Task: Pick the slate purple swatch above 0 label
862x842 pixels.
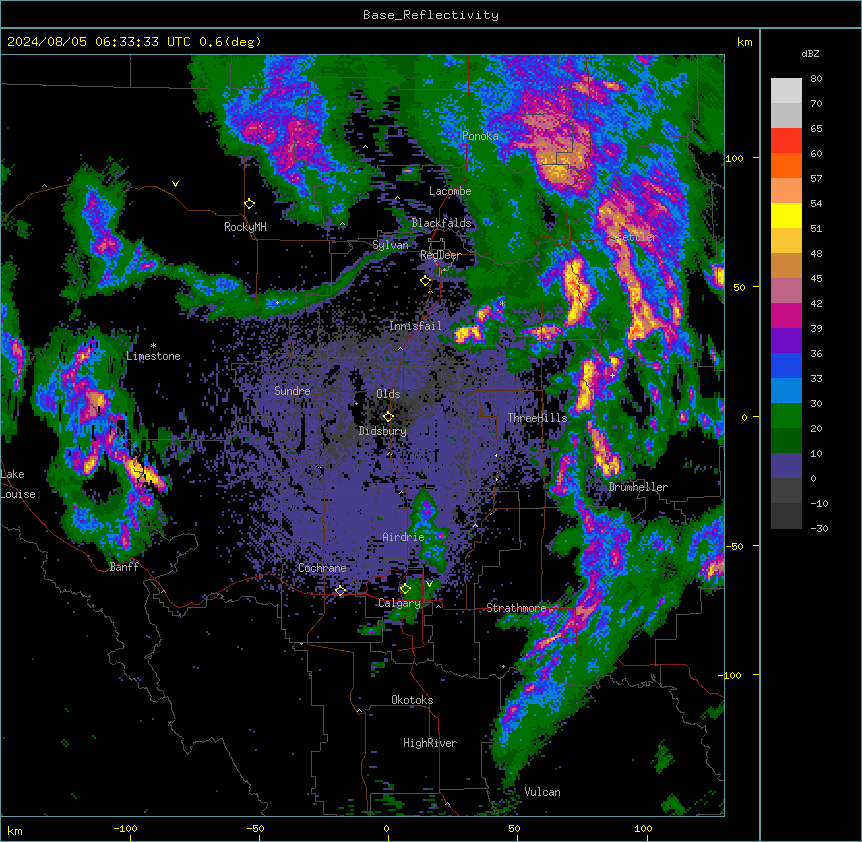Action: click(786, 466)
